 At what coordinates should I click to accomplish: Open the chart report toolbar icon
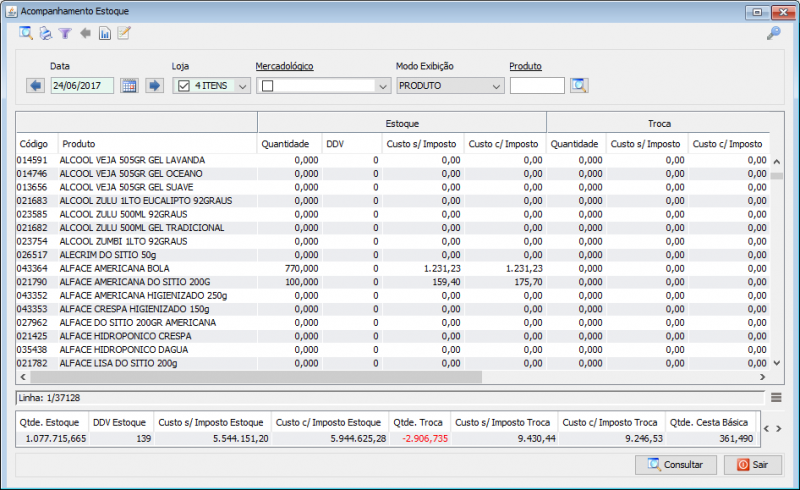click(105, 34)
